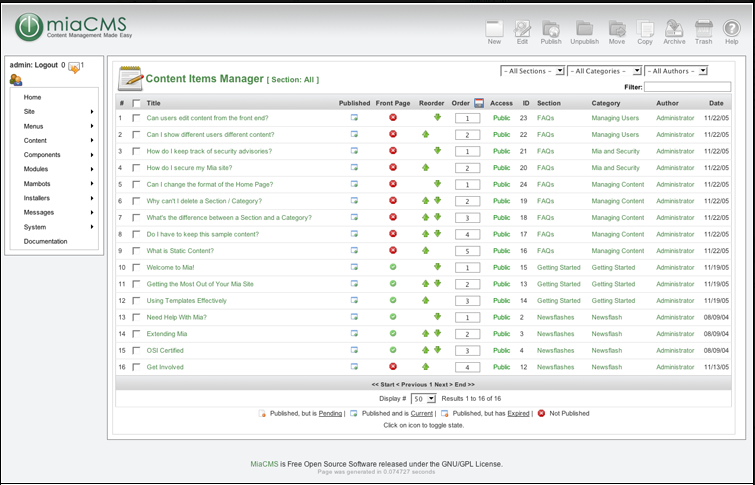Click the Unpublish toolbar icon

click(585, 29)
